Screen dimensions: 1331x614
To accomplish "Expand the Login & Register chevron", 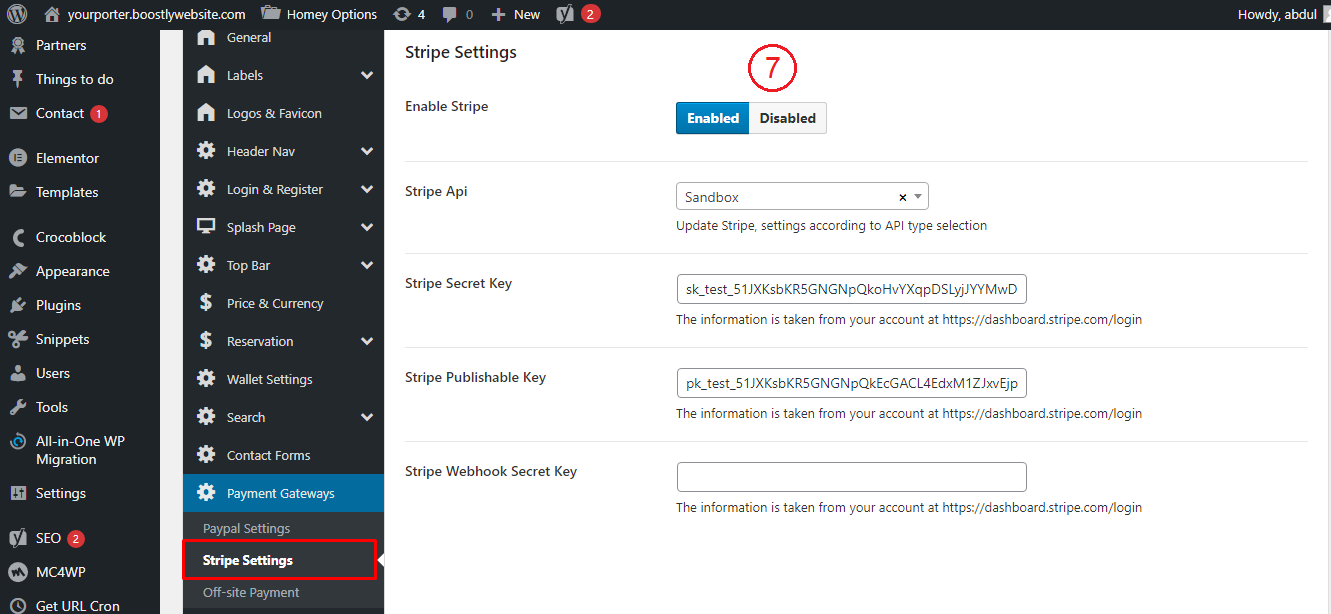I will pyautogui.click(x=367, y=189).
